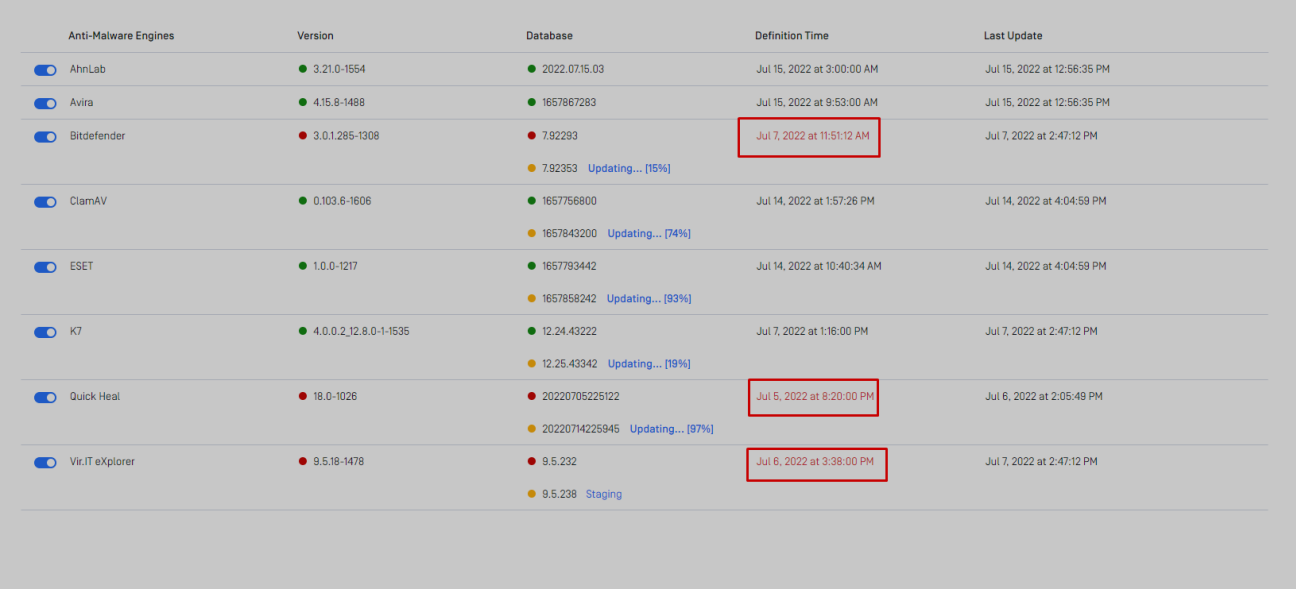
Task: Click the orange dot beside database 9.5.238
Action: coord(532,494)
